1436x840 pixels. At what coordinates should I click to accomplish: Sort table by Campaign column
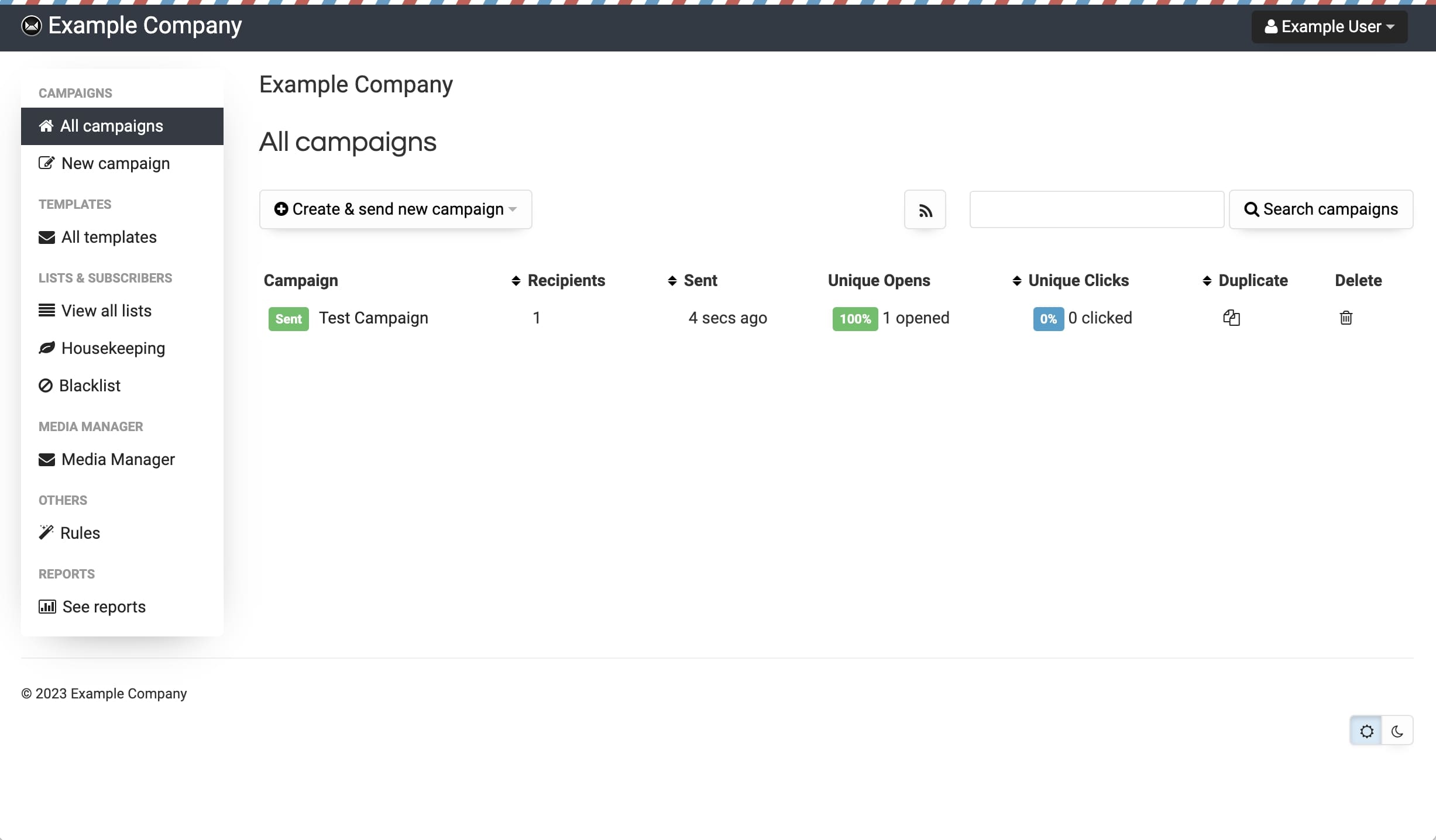[x=301, y=281]
